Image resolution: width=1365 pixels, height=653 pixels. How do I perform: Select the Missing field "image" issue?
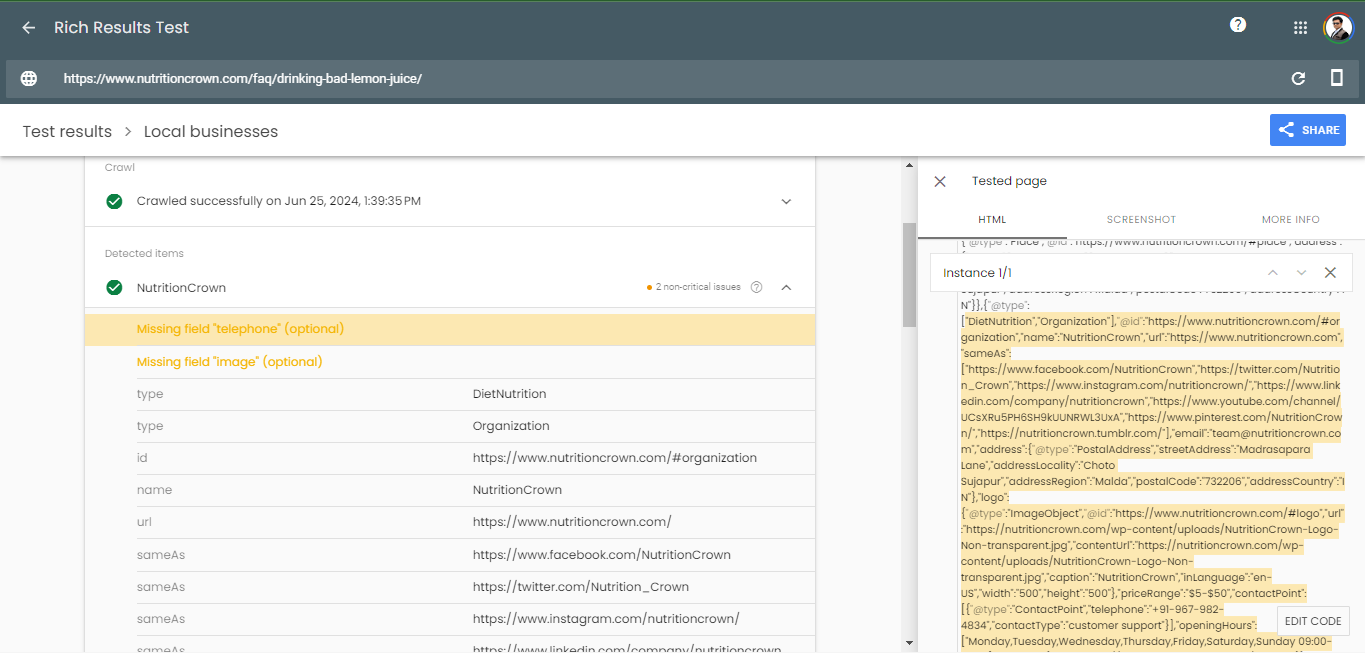(450, 362)
